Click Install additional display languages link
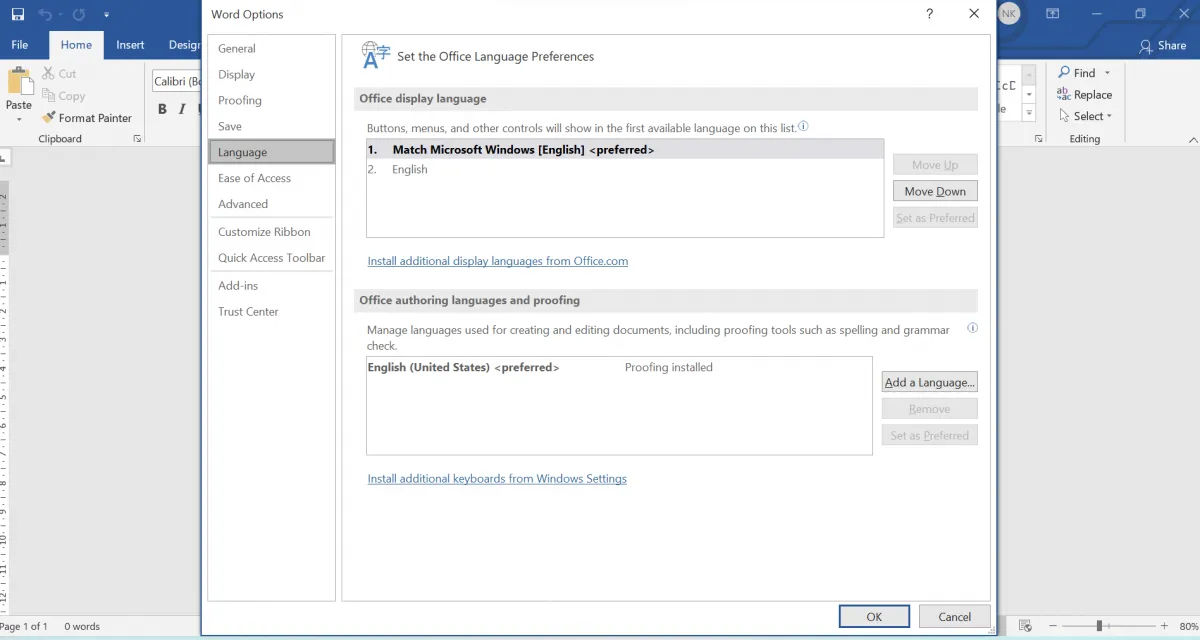1200x640 pixels. [x=498, y=261]
